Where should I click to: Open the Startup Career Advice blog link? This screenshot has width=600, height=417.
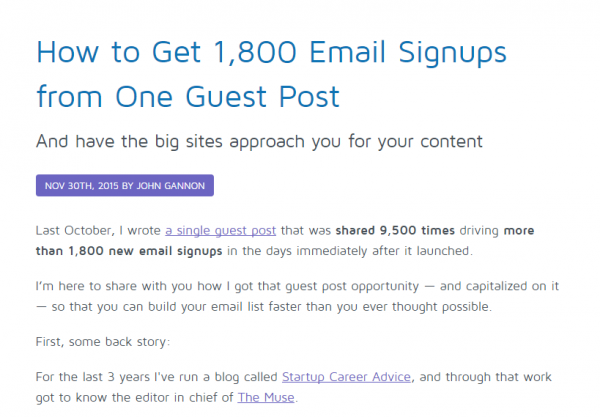(x=343, y=378)
